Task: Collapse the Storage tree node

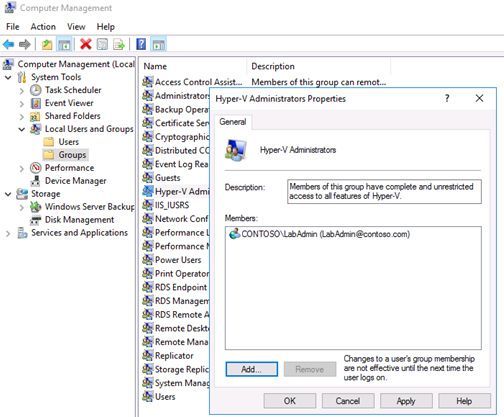Action: (x=8, y=194)
